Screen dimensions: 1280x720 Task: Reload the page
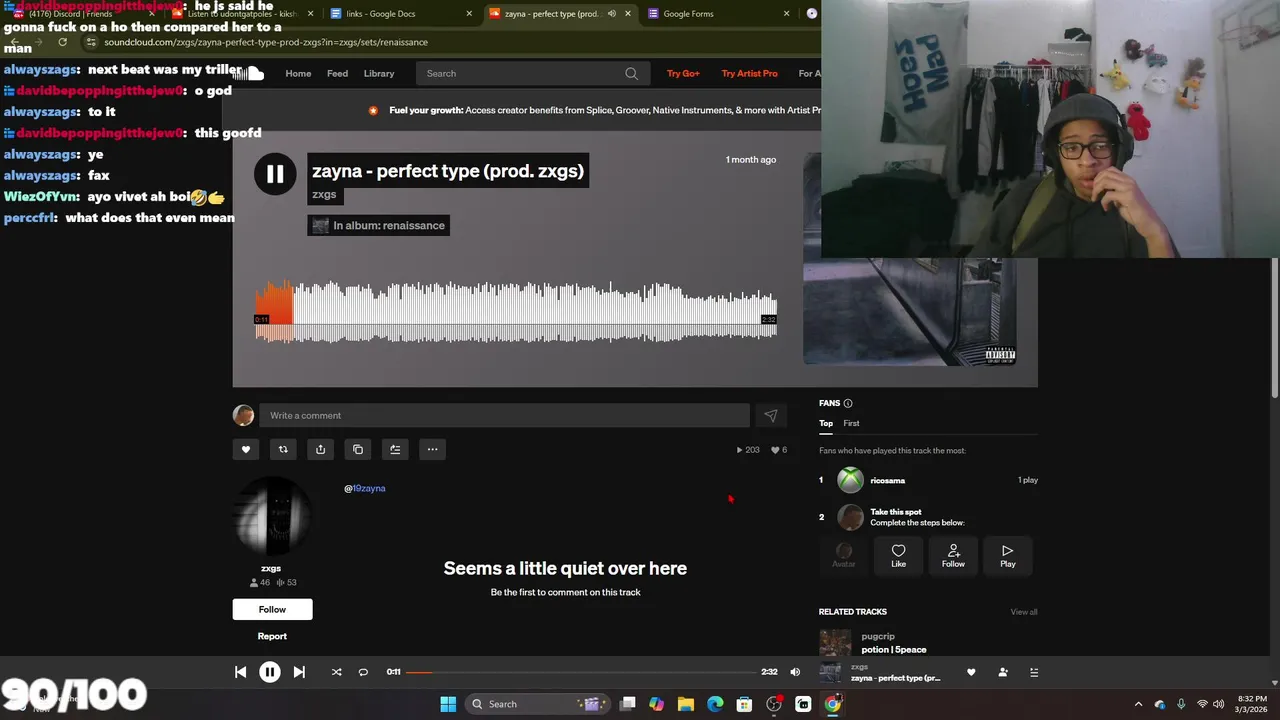tap(62, 42)
